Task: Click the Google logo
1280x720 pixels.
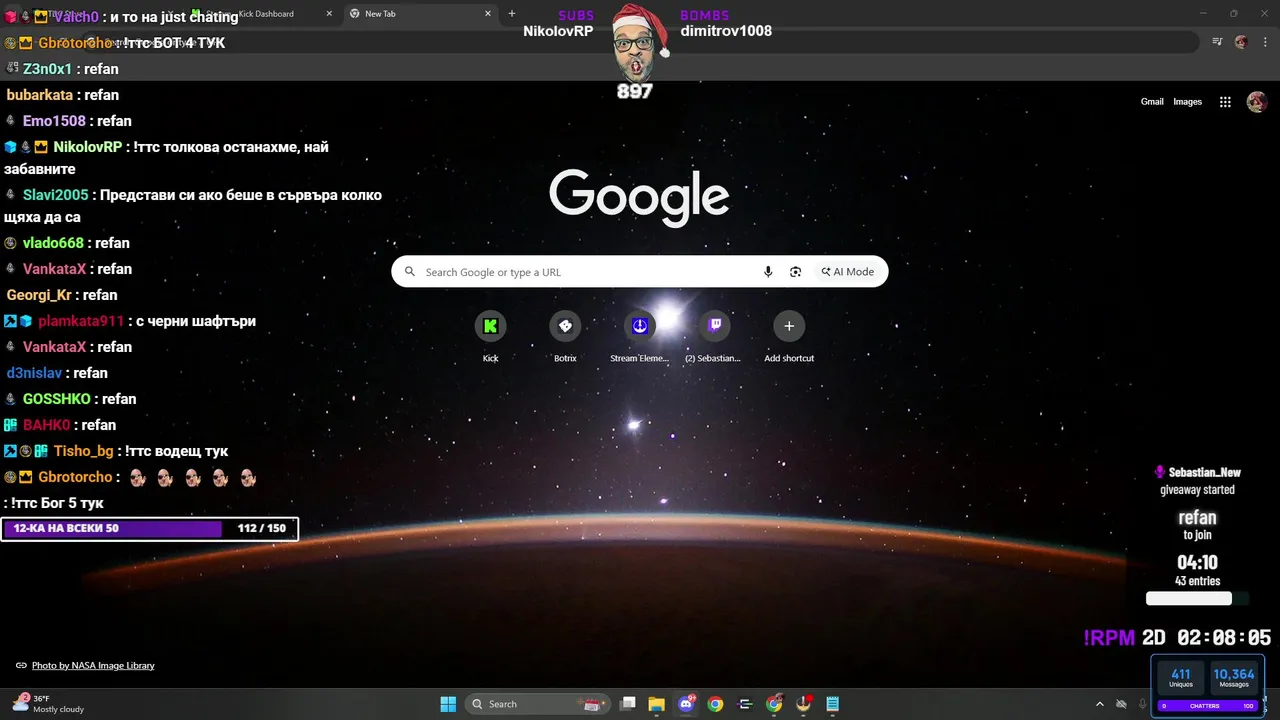Action: (x=639, y=197)
